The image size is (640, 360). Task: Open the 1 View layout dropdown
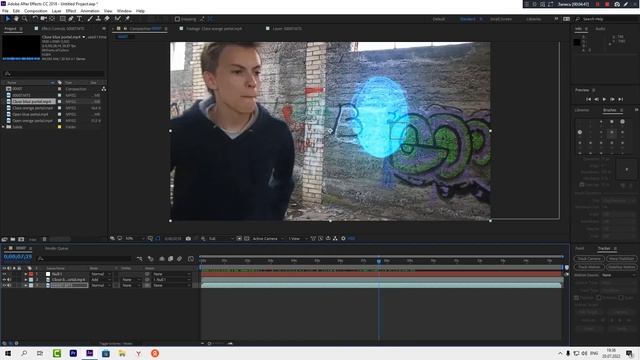298,238
